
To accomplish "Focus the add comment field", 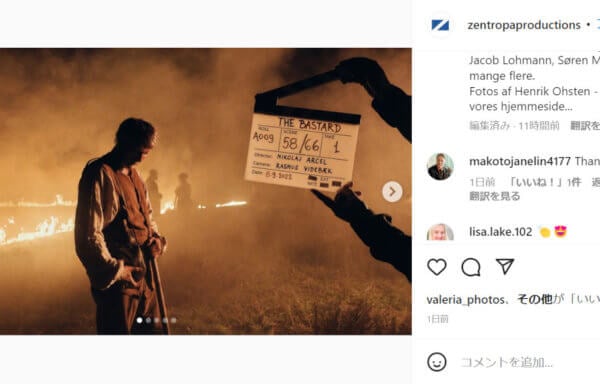I will [x=529, y=362].
